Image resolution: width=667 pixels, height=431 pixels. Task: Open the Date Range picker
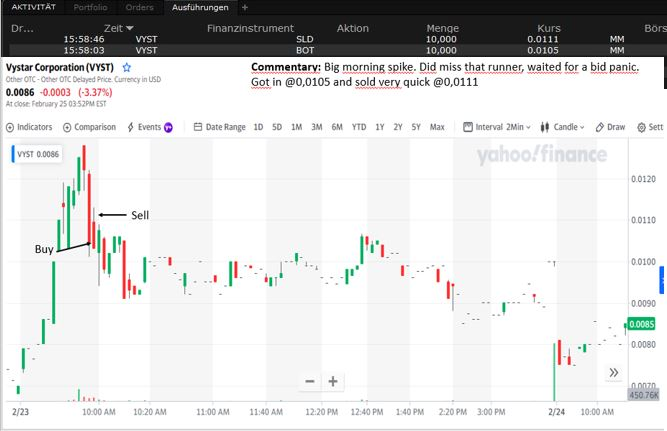[x=219, y=127]
